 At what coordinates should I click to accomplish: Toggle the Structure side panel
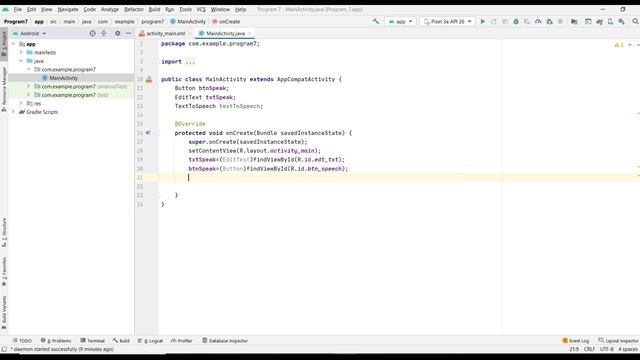[4, 233]
